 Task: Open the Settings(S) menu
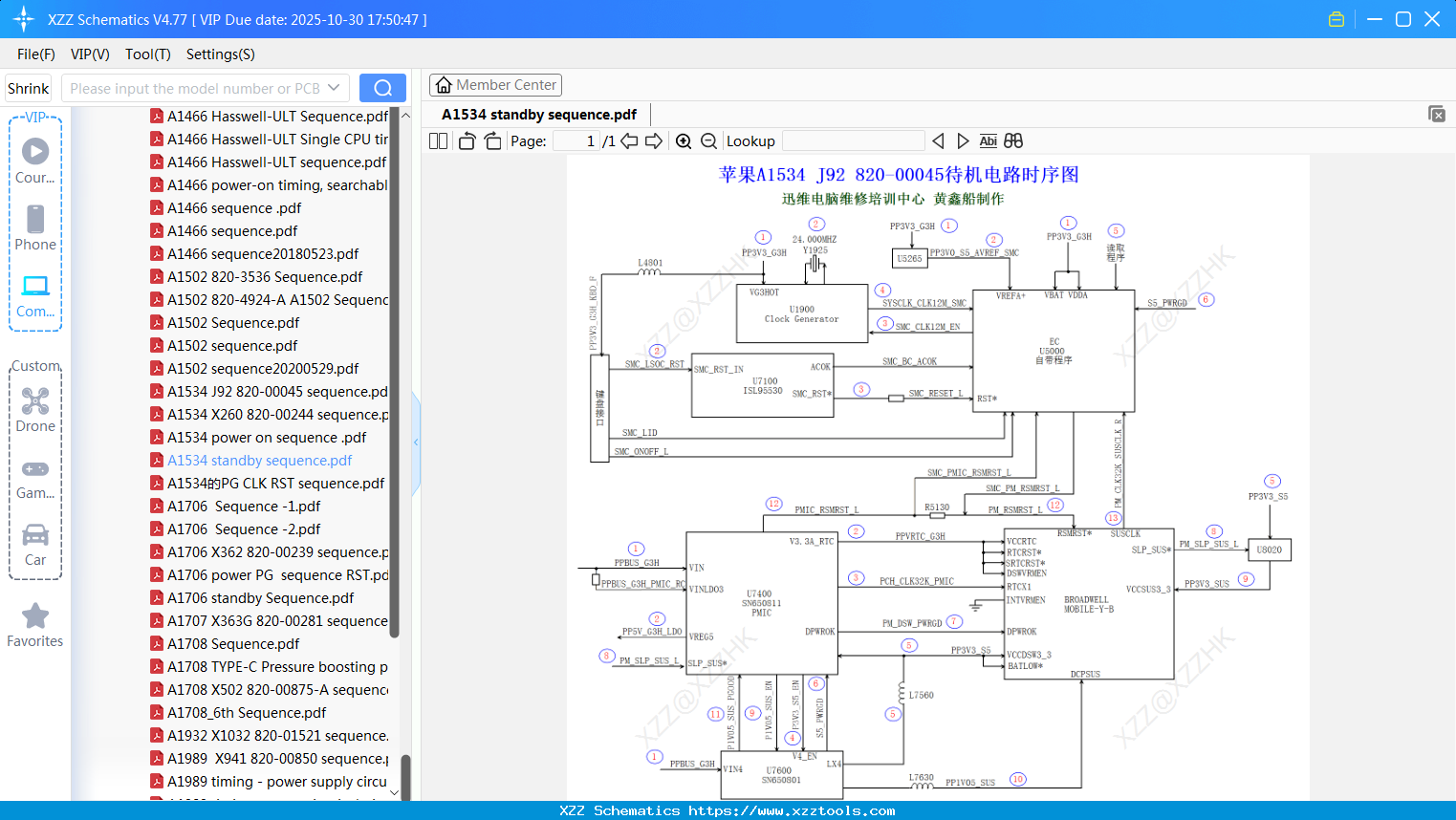click(220, 54)
